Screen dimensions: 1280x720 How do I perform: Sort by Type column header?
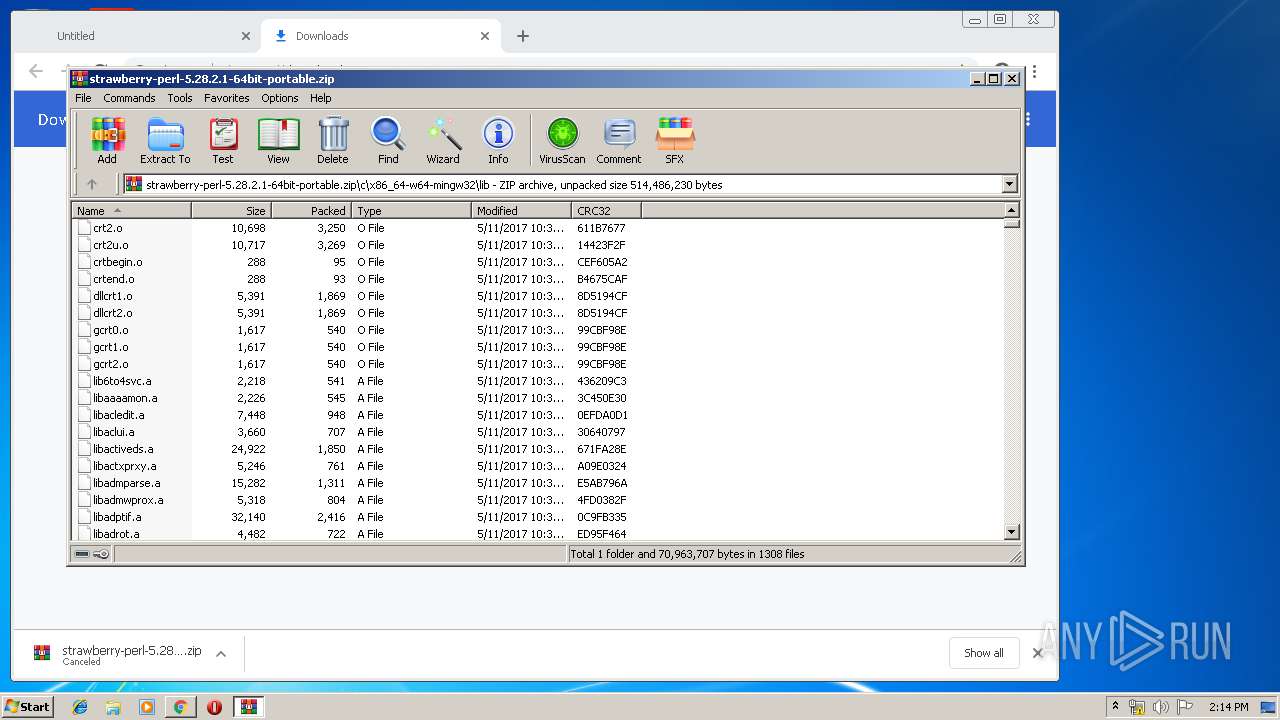411,211
